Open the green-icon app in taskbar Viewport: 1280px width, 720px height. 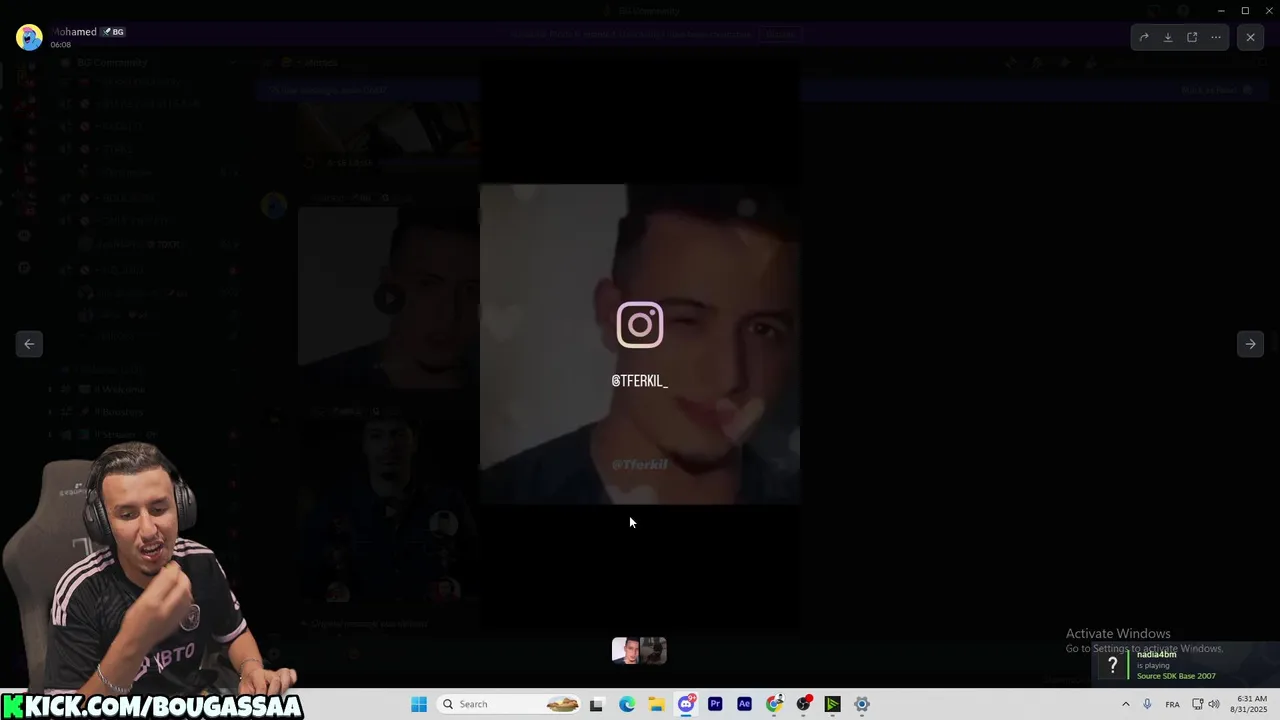pyautogui.click(x=832, y=704)
